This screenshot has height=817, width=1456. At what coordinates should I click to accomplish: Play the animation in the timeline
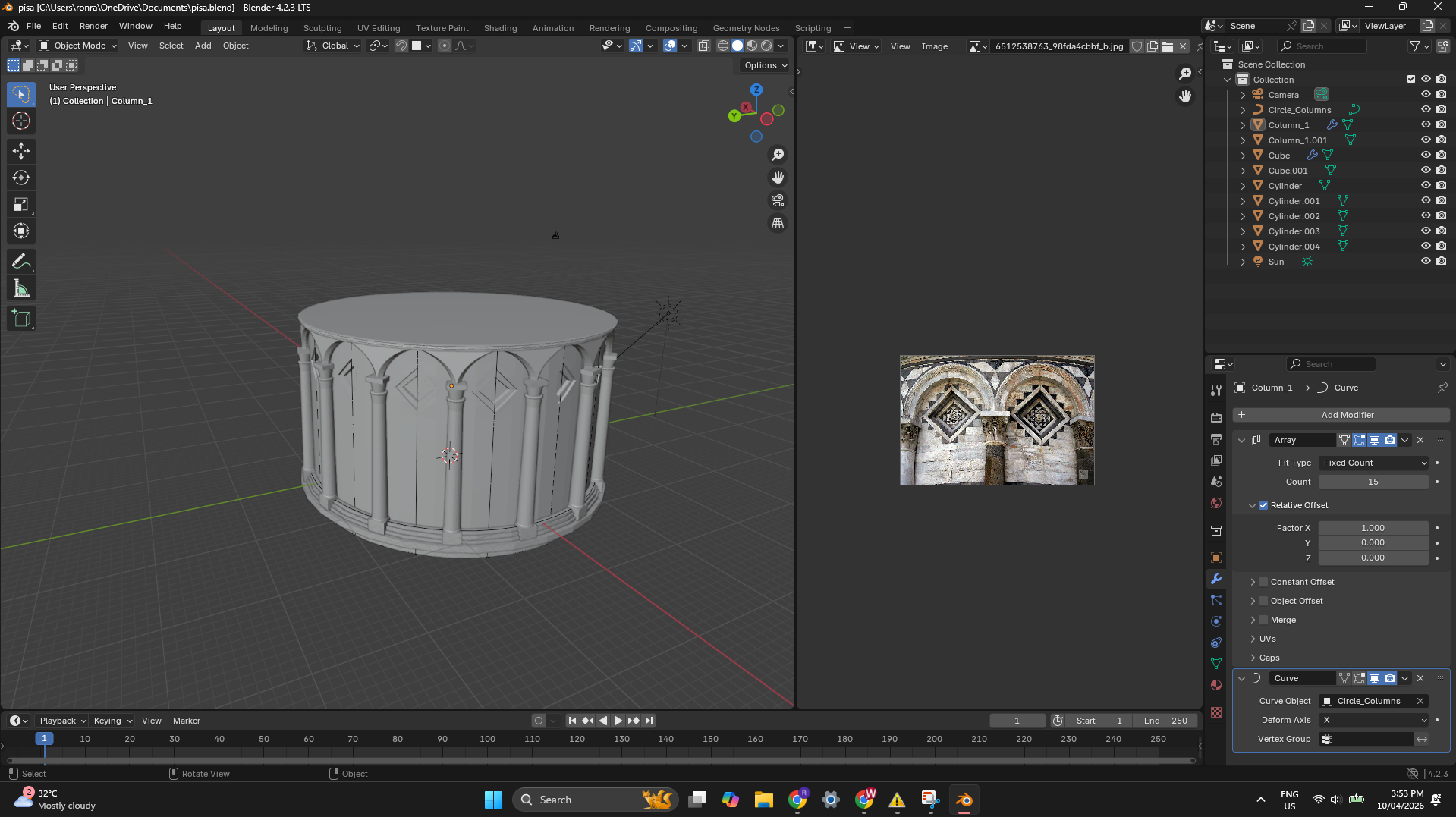click(618, 721)
